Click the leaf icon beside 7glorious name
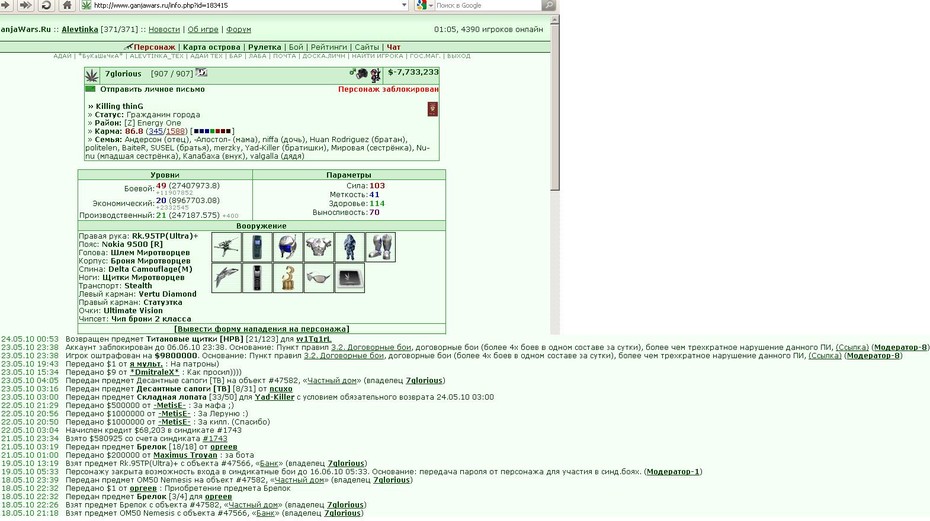The width and height of the screenshot is (930, 521). [x=92, y=75]
